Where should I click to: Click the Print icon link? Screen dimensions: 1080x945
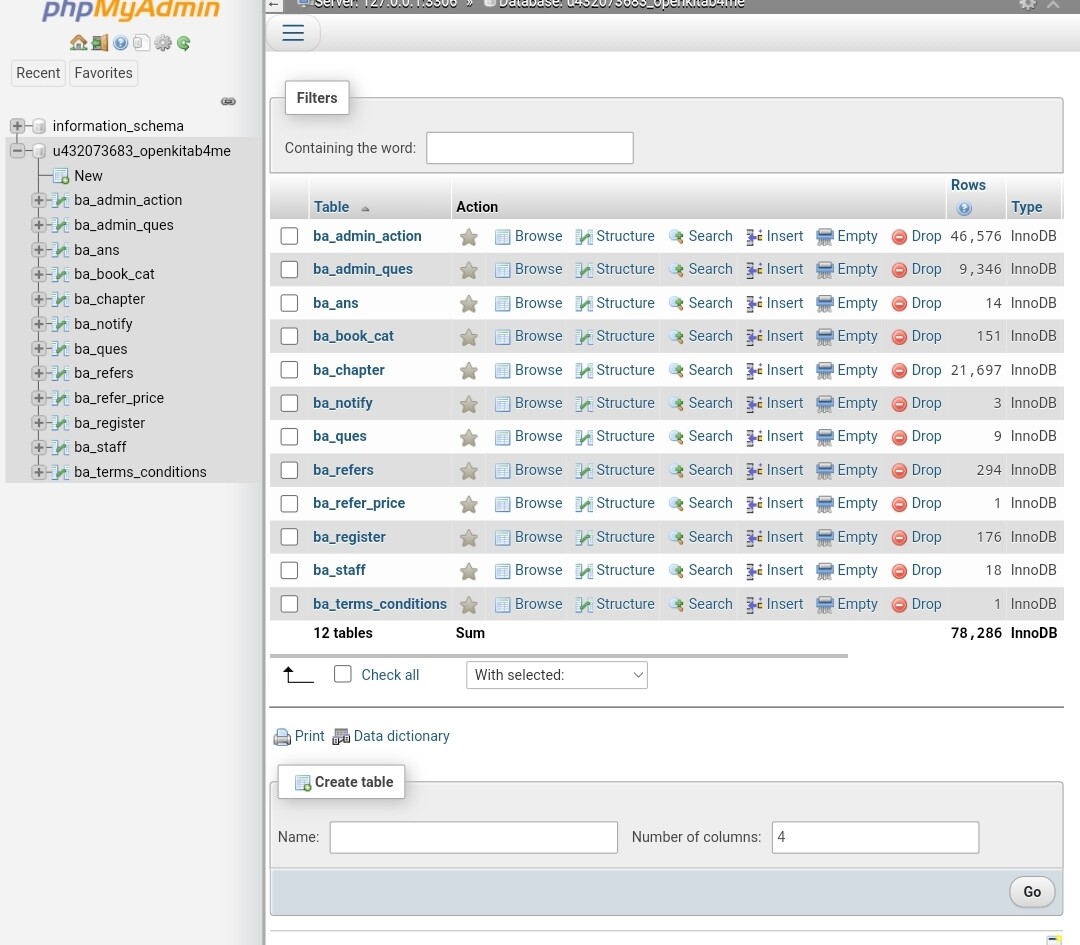[x=283, y=737]
